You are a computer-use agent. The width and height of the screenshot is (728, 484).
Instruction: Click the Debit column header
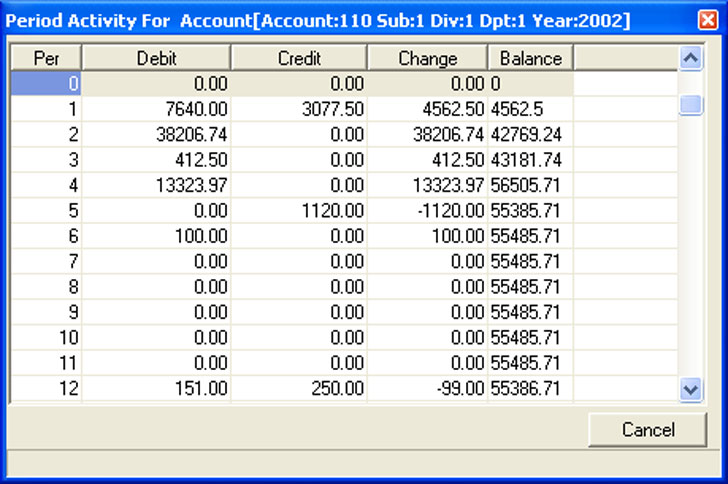pyautogui.click(x=156, y=58)
